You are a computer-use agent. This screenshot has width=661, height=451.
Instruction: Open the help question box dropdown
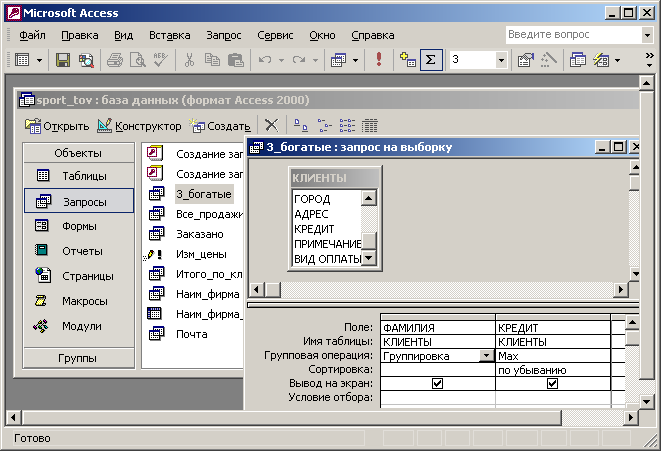click(648, 35)
